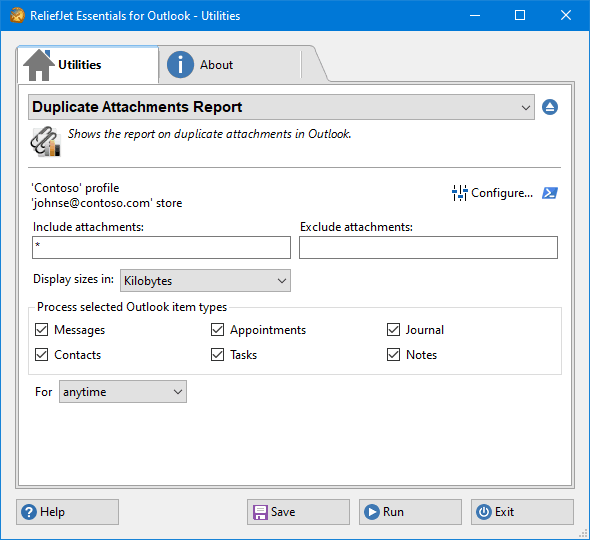Click the ReliefJet app icon in title bar
Image resolution: width=590 pixels, height=540 pixels.
click(x=17, y=15)
